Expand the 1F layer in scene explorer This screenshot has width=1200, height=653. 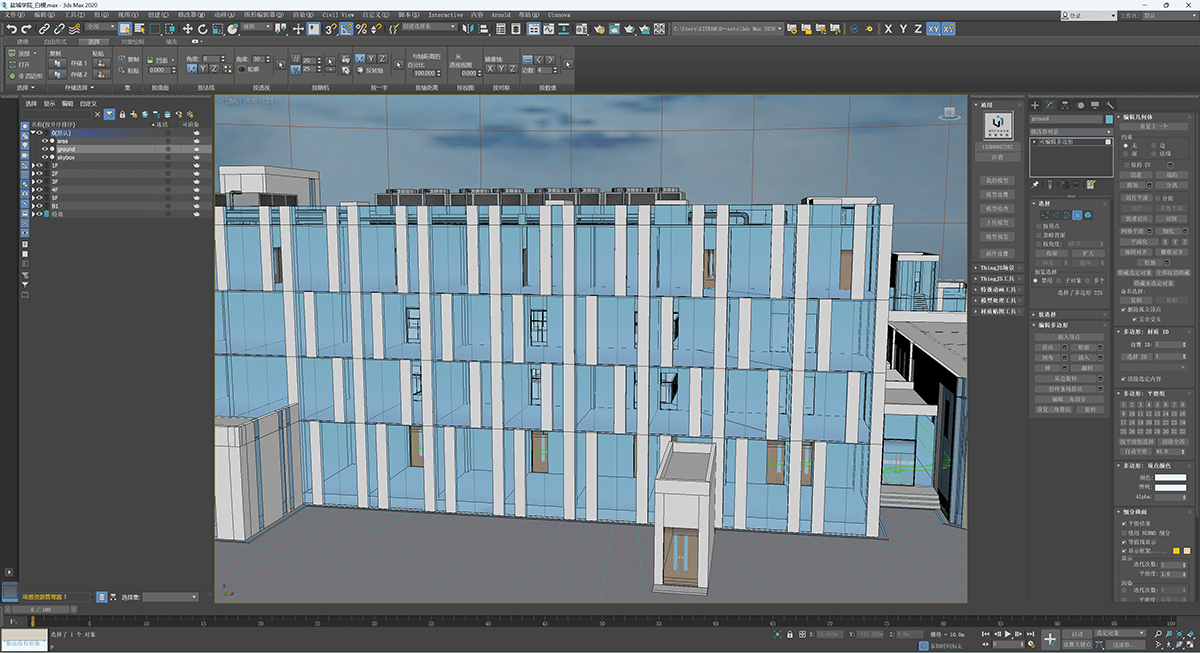pos(34,165)
